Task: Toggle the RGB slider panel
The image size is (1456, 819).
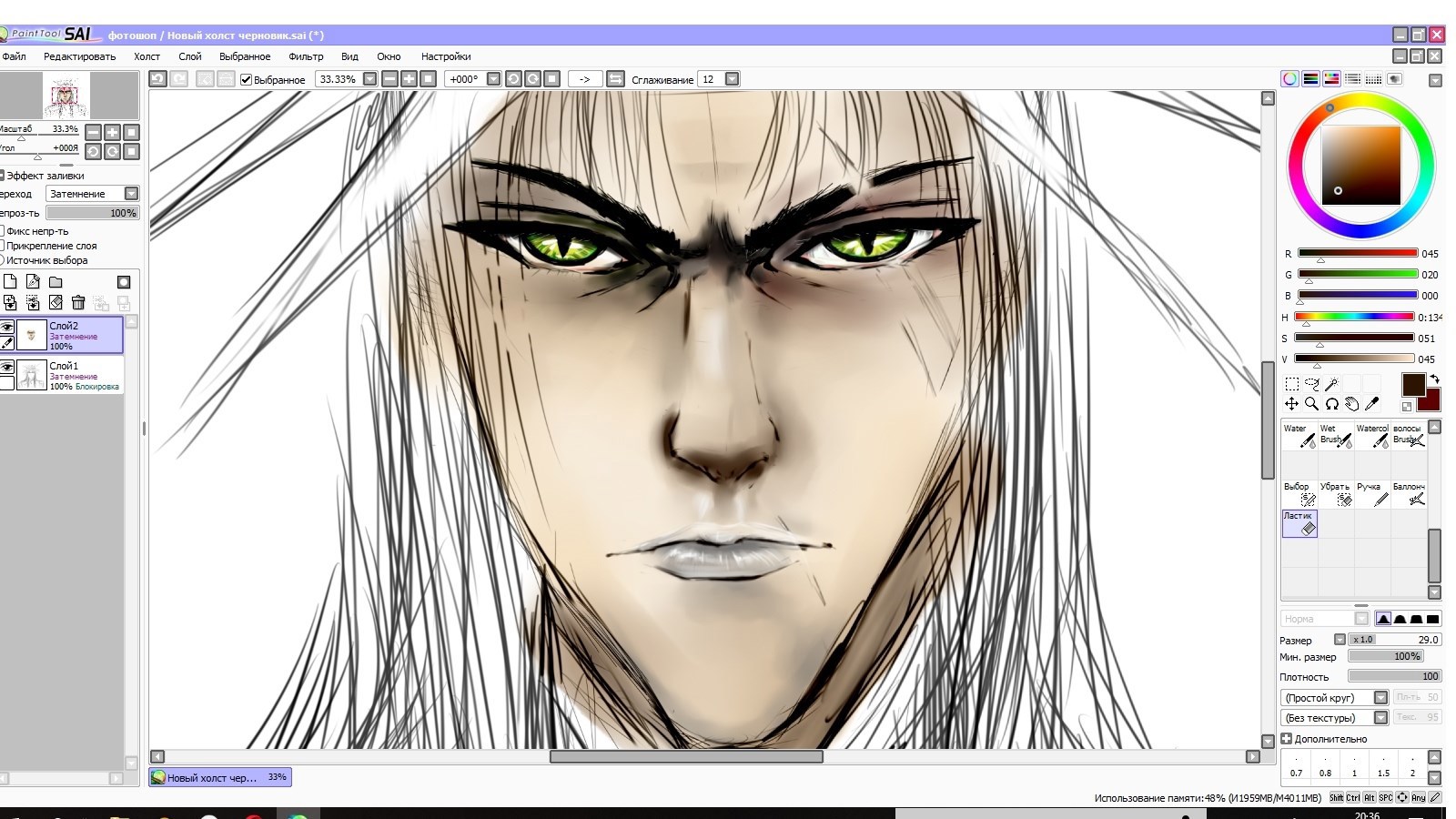Action: pyautogui.click(x=1310, y=79)
